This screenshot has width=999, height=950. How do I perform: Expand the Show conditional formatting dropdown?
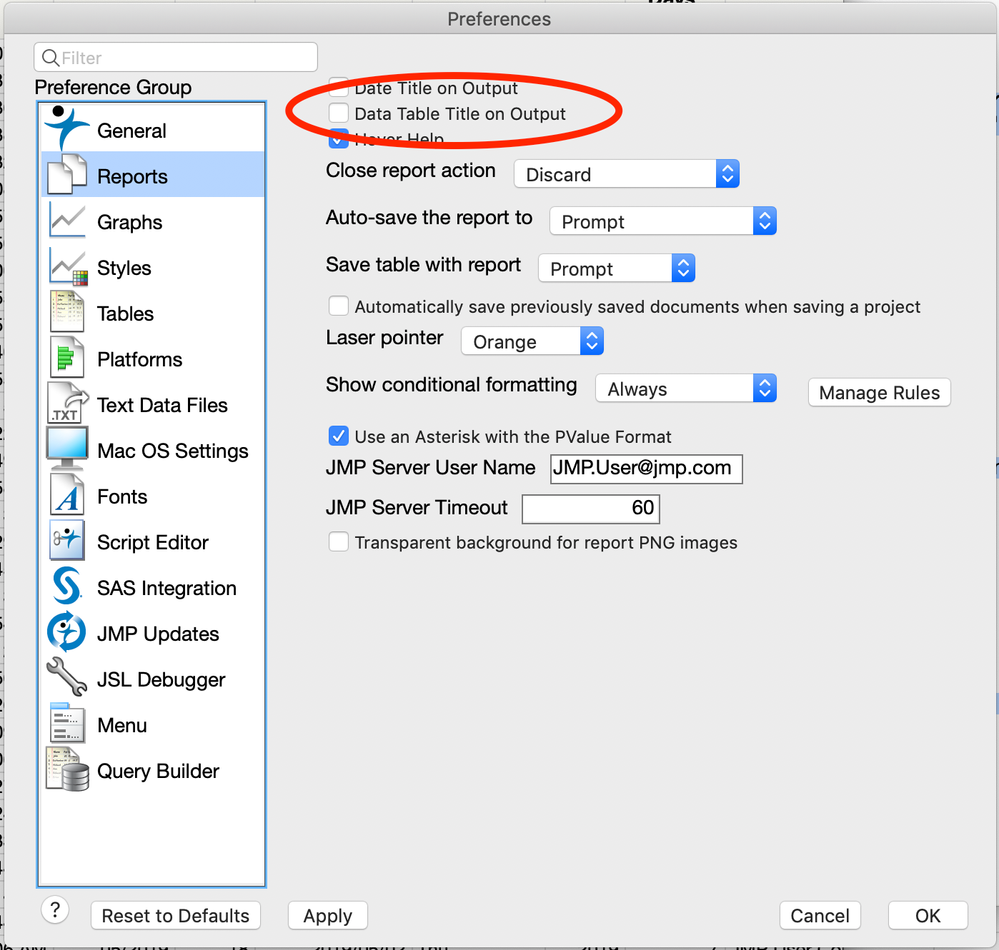pos(686,389)
